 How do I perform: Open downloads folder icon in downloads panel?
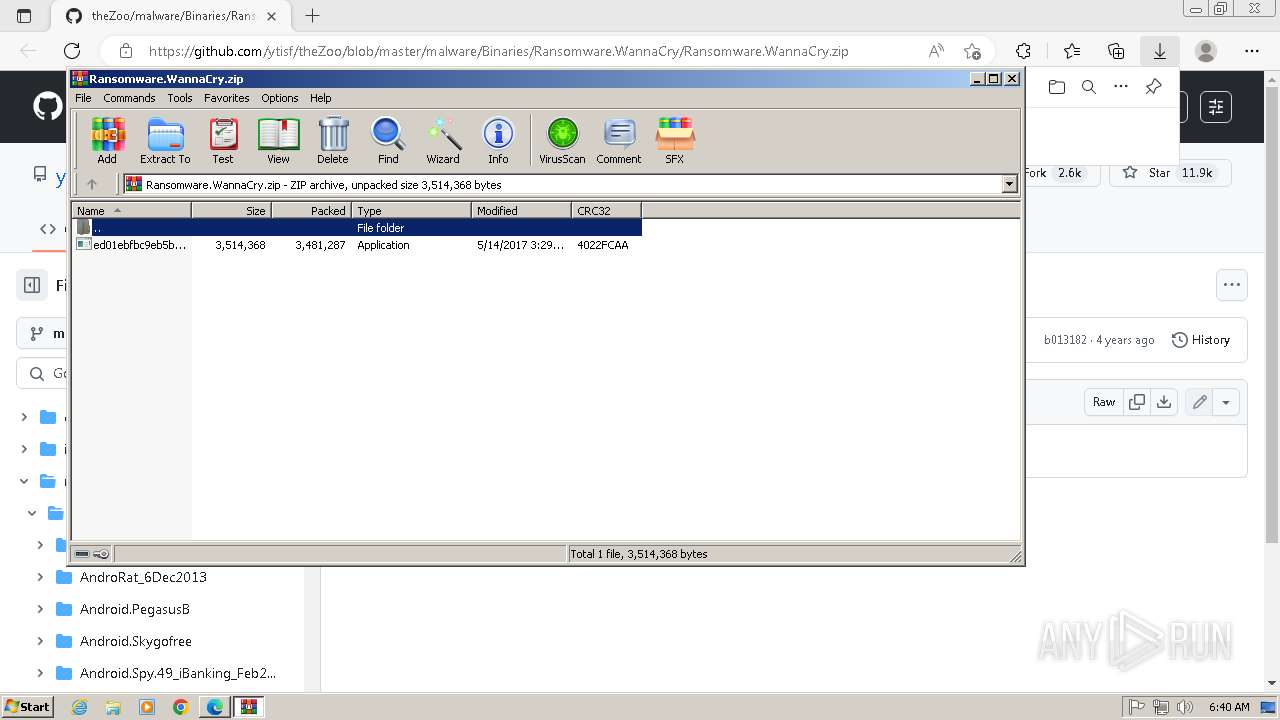pos(1057,87)
